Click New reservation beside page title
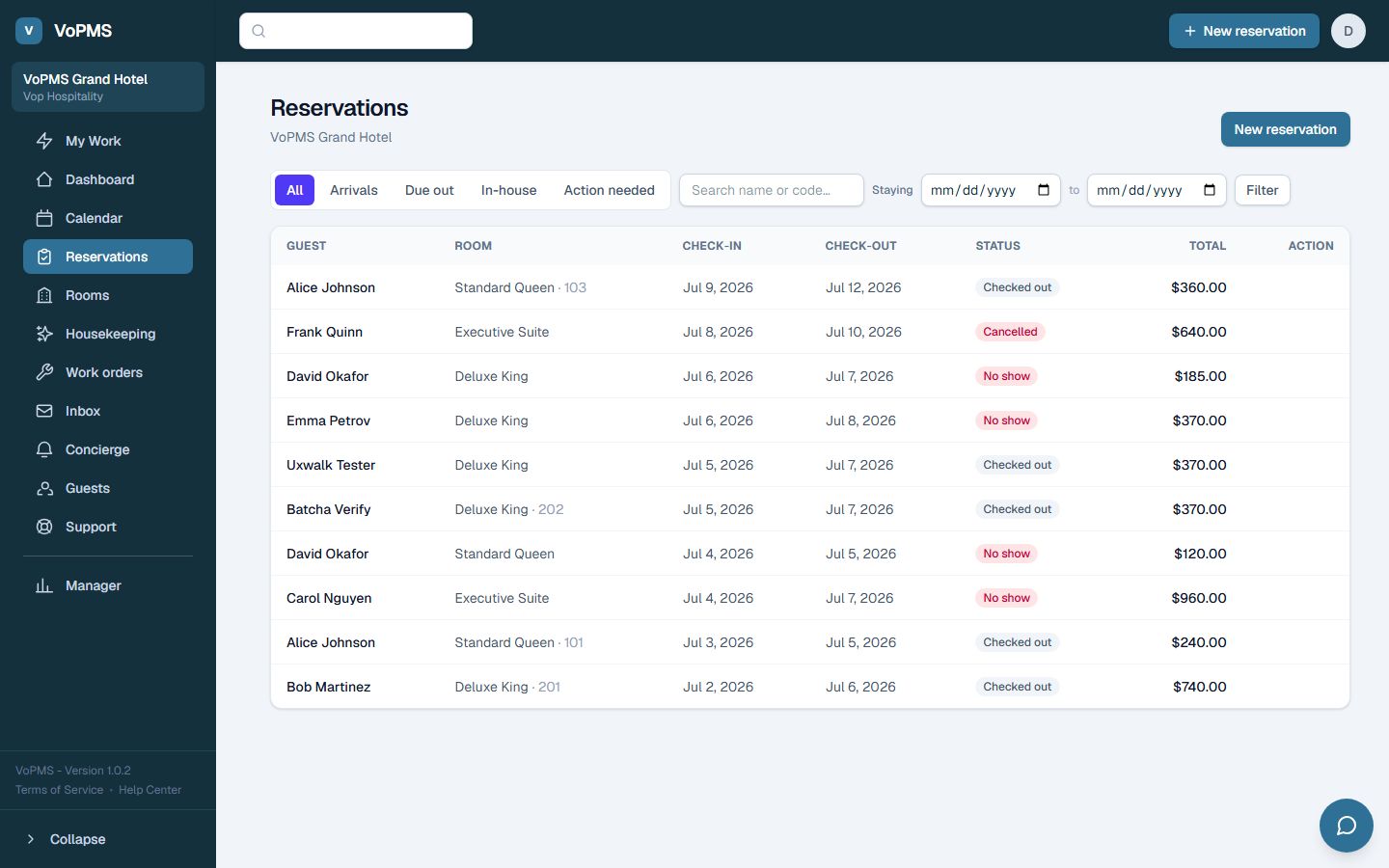Image resolution: width=1389 pixels, height=868 pixels. click(1286, 129)
